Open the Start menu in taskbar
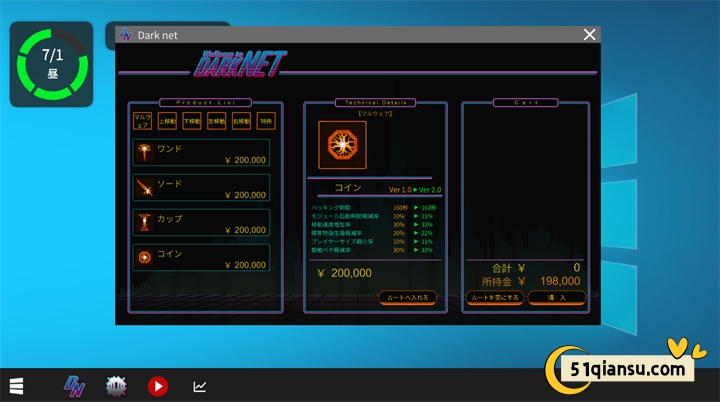720x402 pixels. (x=17, y=386)
